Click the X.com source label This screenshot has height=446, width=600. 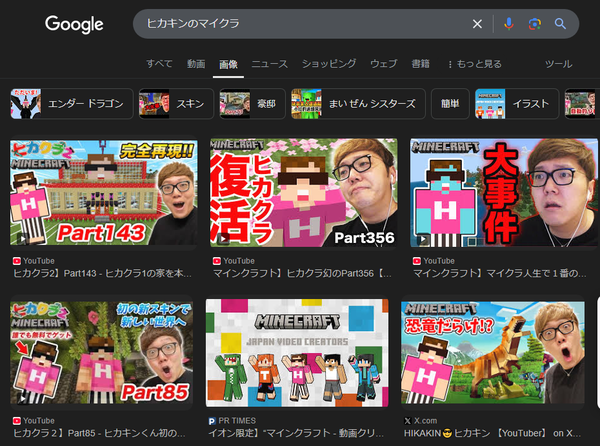426,421
